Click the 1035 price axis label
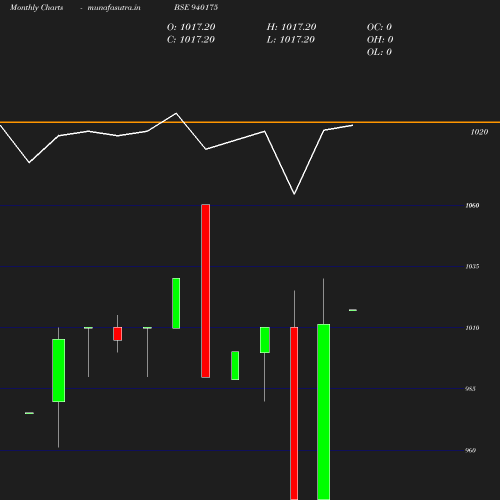500x500 pixels. pyautogui.click(x=472, y=266)
